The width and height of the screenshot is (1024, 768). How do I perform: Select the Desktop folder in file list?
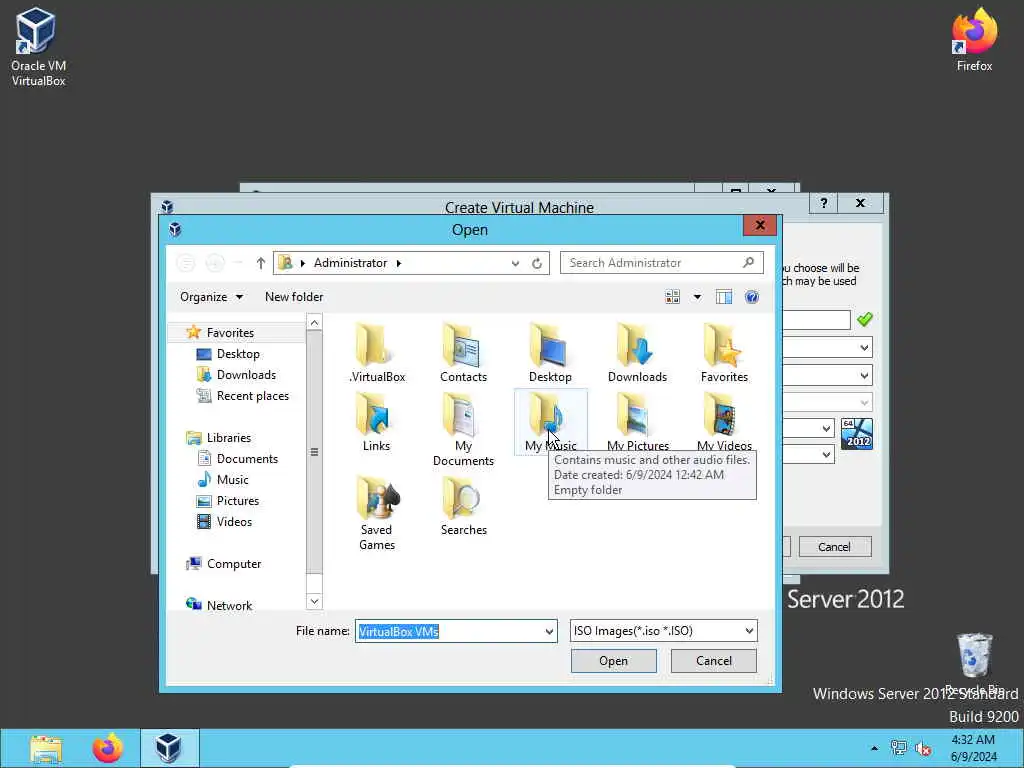click(x=550, y=353)
